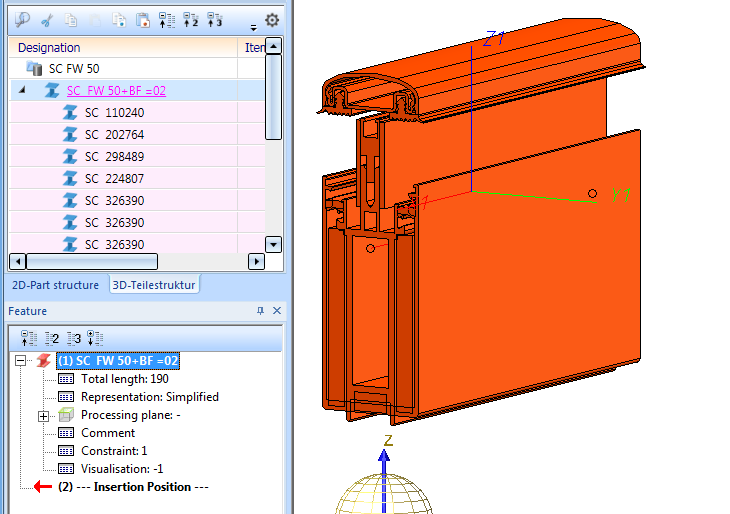Viewport: 730px width, 514px height.
Task: Pin the Feature panel
Action: point(261,311)
